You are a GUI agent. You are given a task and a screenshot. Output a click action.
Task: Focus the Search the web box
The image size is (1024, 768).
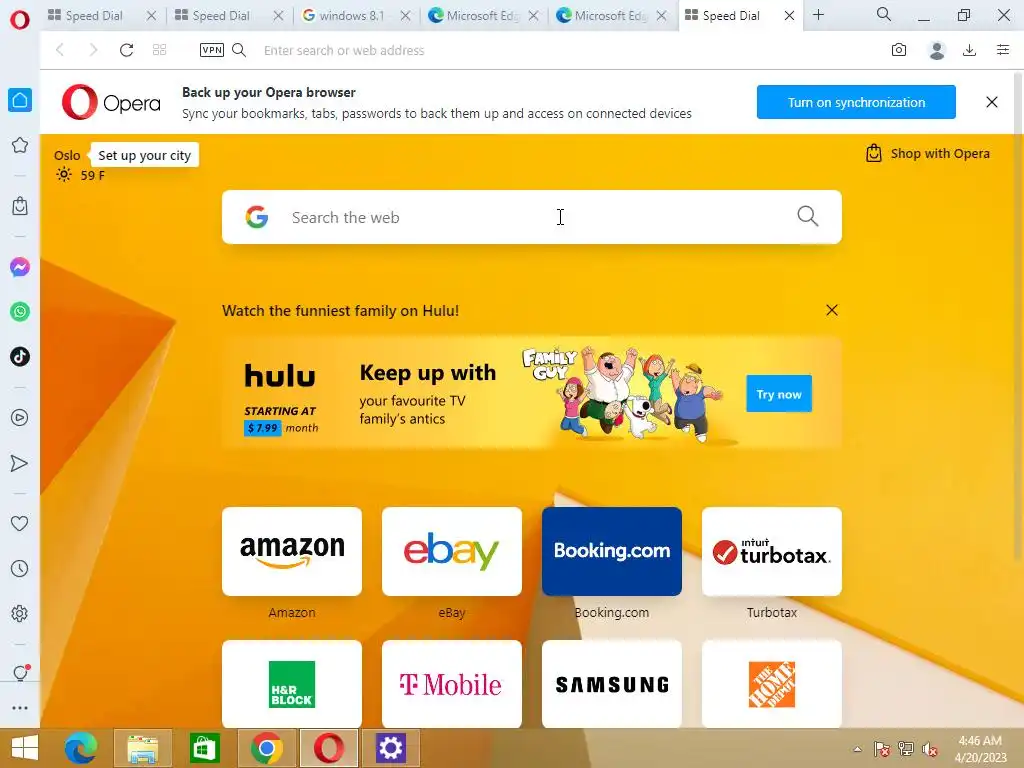click(x=532, y=217)
